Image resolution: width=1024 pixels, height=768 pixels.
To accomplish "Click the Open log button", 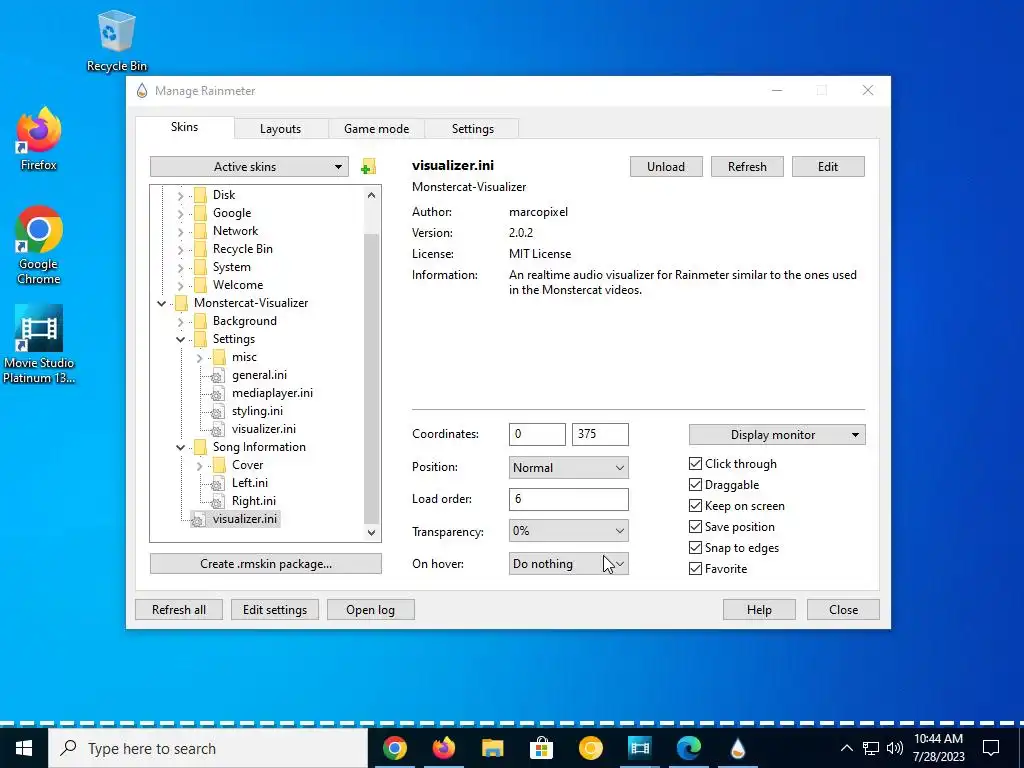I will click(x=370, y=609).
